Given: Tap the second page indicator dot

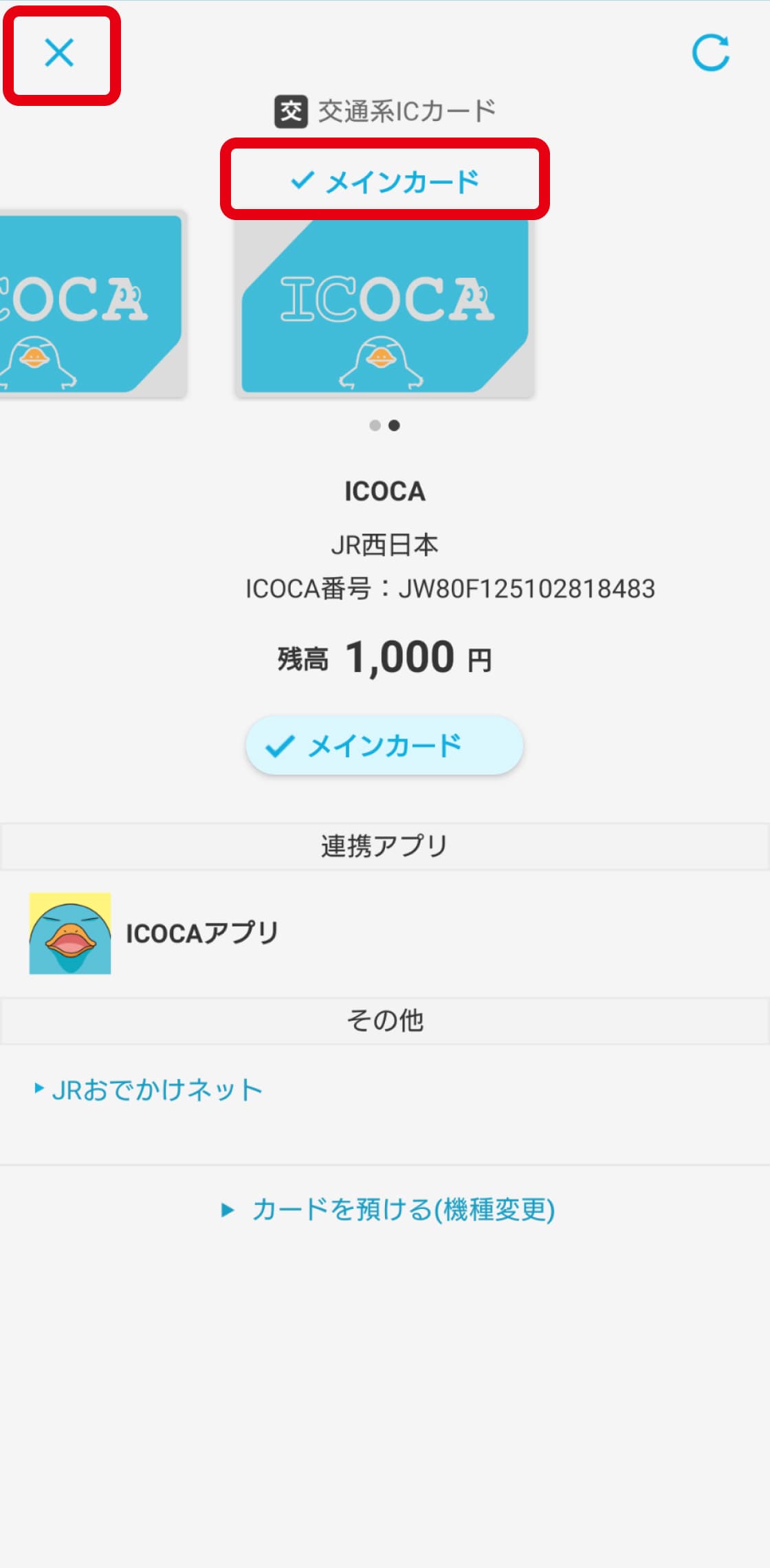Looking at the screenshot, I should (394, 426).
